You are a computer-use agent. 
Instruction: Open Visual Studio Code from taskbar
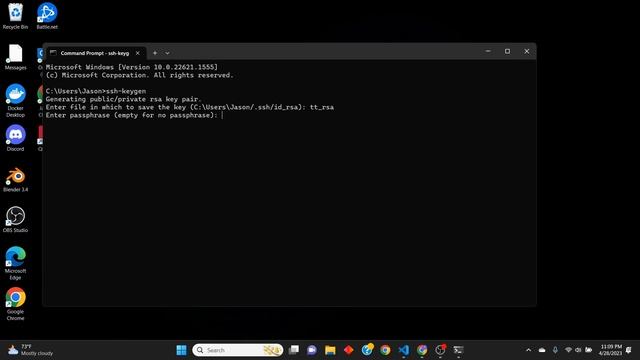pyautogui.click(x=404, y=350)
